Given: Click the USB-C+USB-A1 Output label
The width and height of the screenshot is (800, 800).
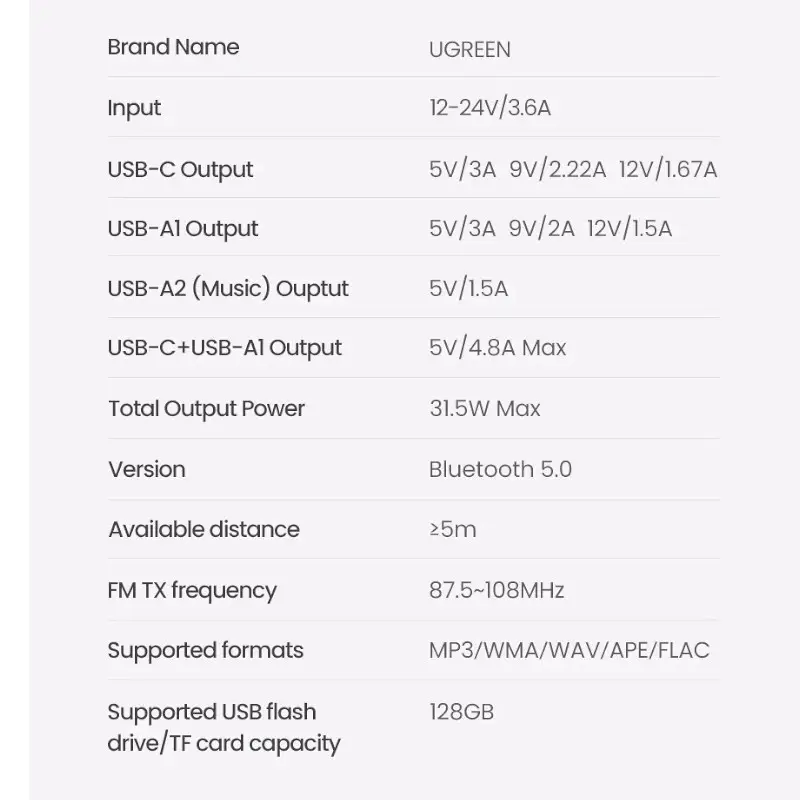Looking at the screenshot, I should 225,348.
